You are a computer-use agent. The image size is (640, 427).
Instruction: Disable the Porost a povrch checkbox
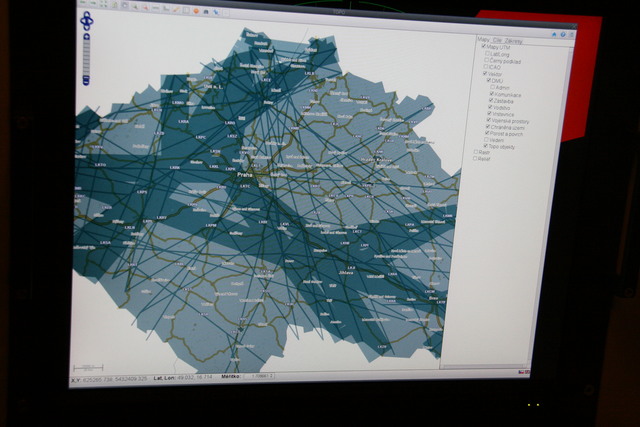(x=487, y=133)
